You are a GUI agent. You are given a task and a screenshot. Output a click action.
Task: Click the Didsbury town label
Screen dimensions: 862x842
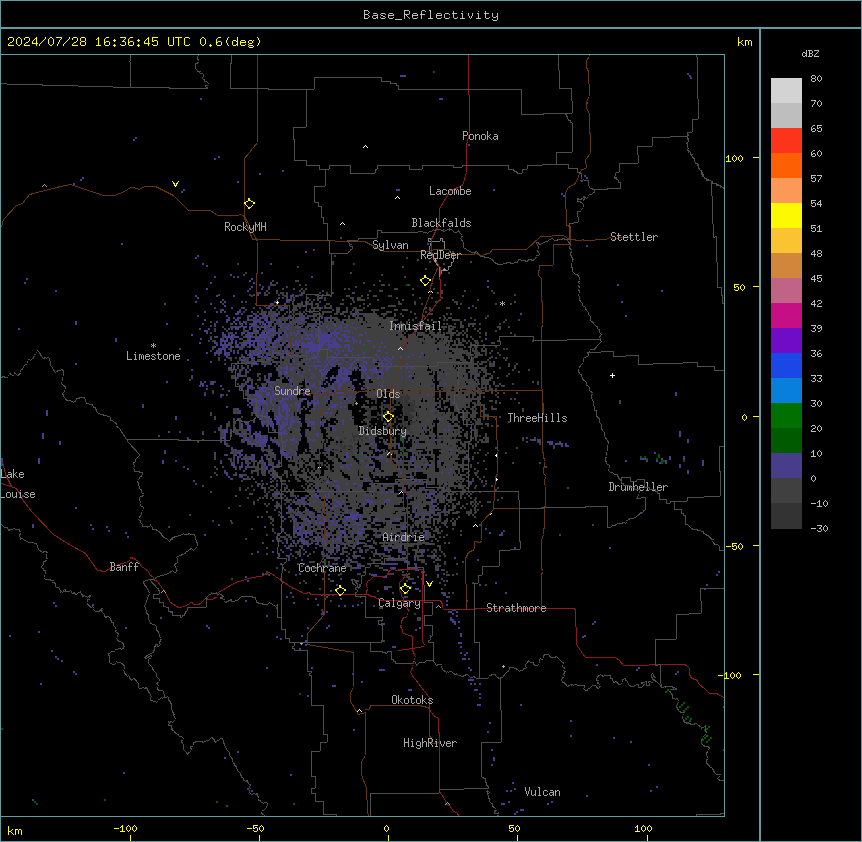pyautogui.click(x=383, y=431)
